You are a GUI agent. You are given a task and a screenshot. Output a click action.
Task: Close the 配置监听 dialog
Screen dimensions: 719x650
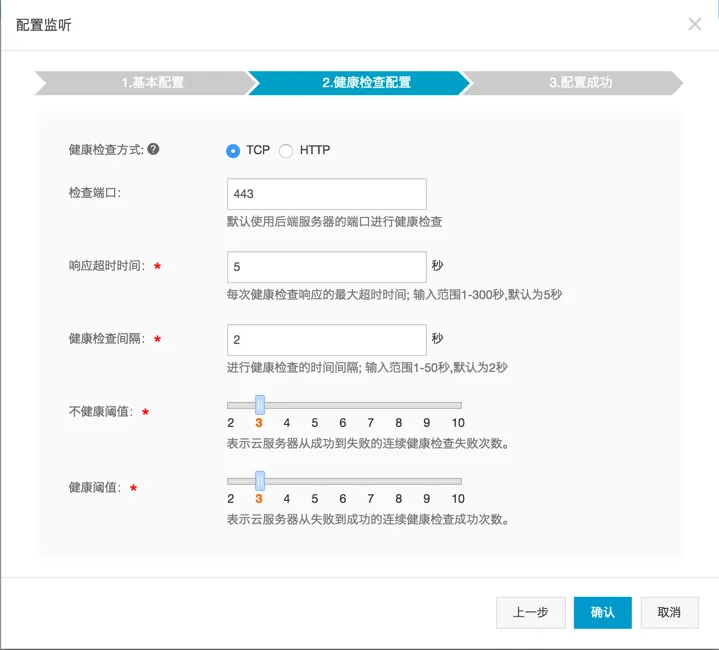point(695,24)
